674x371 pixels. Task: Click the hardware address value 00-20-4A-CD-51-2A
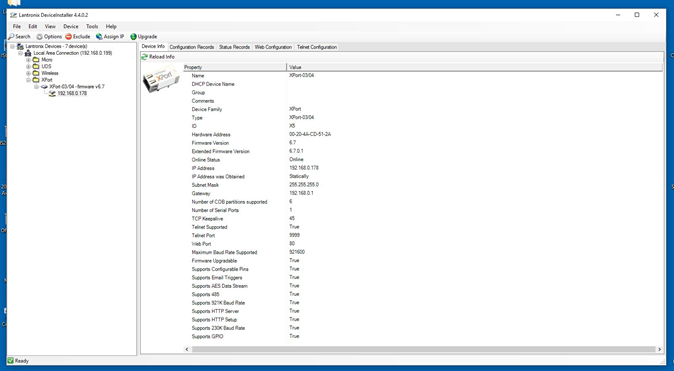310,135
